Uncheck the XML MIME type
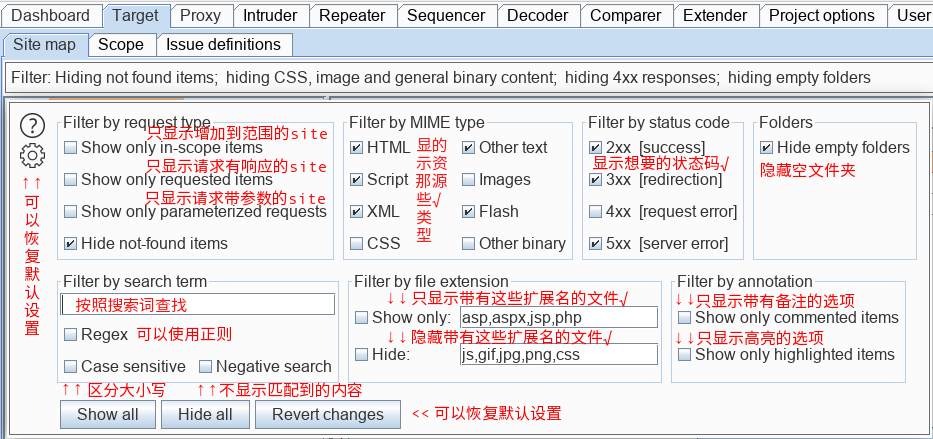Image resolution: width=933 pixels, height=439 pixels. [356, 211]
